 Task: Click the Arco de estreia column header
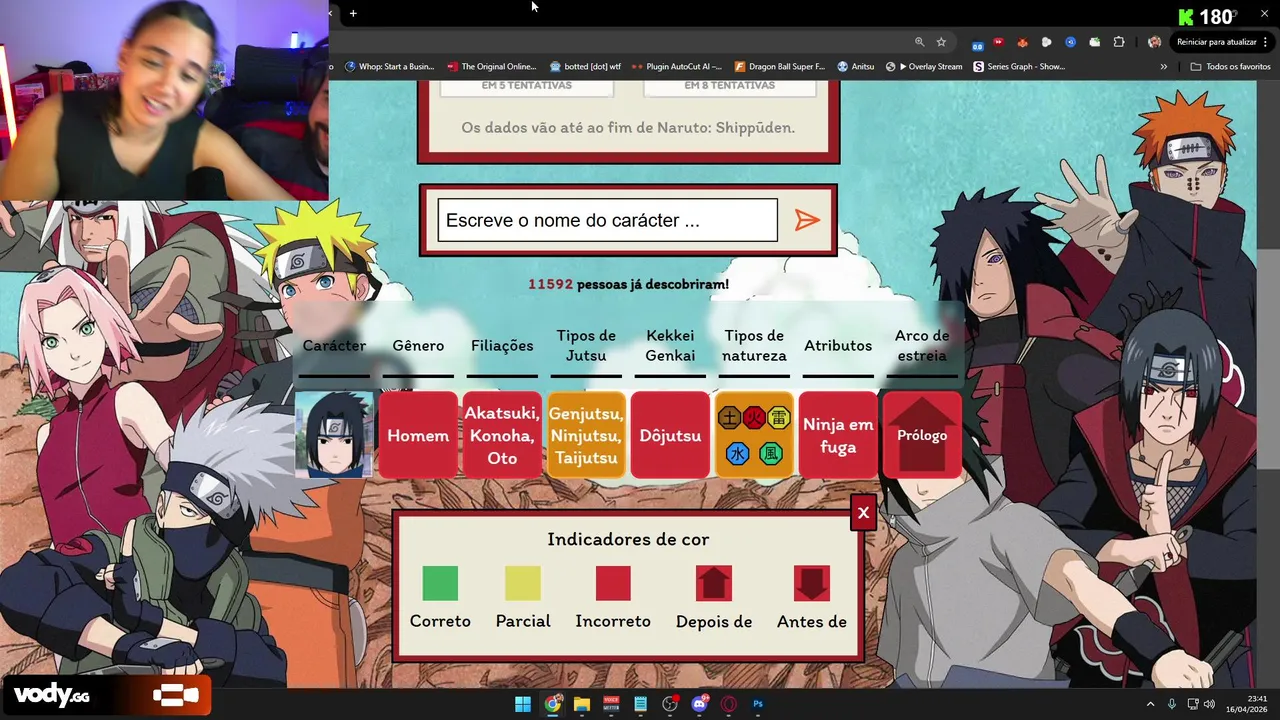(x=922, y=345)
